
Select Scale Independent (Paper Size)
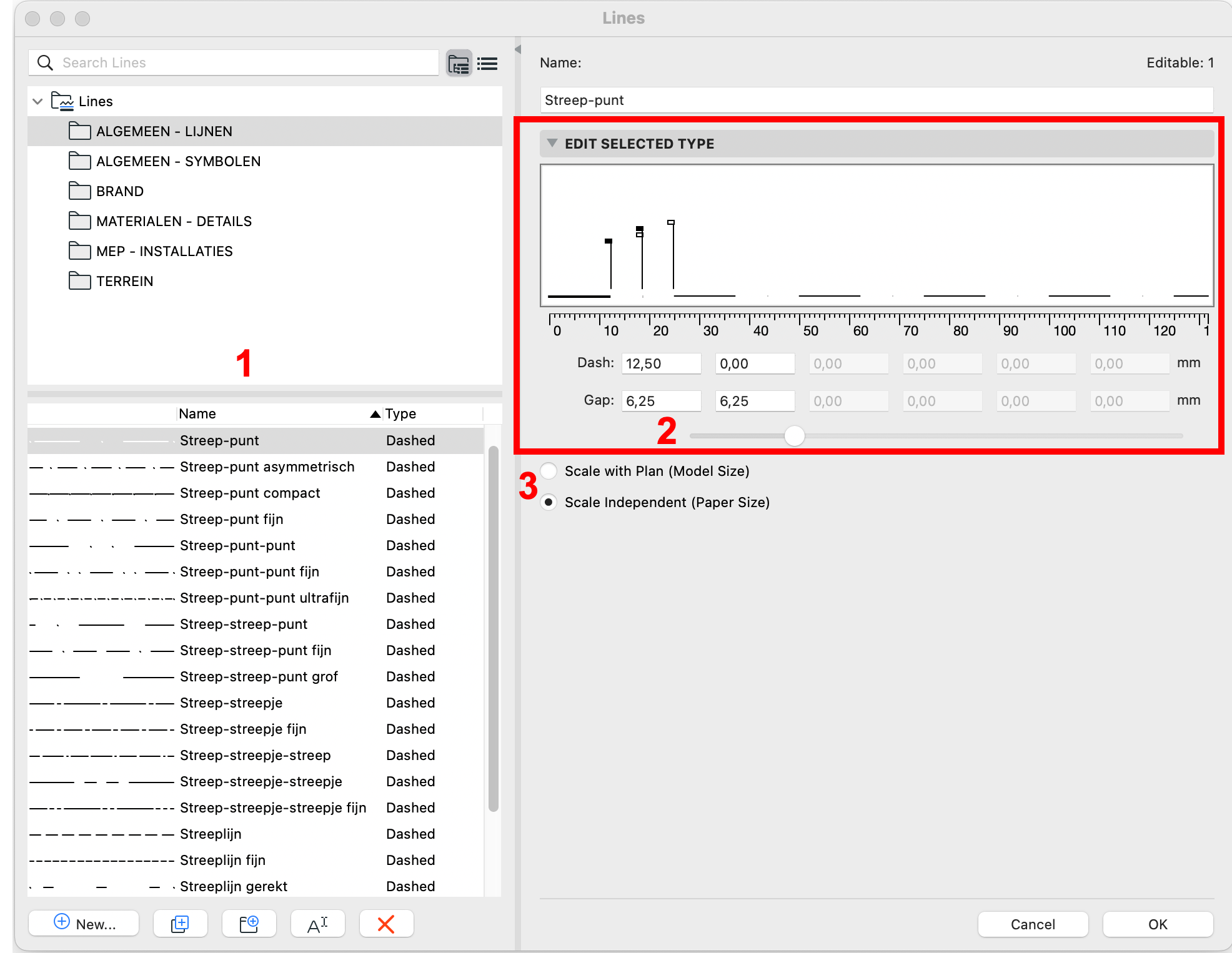point(549,502)
